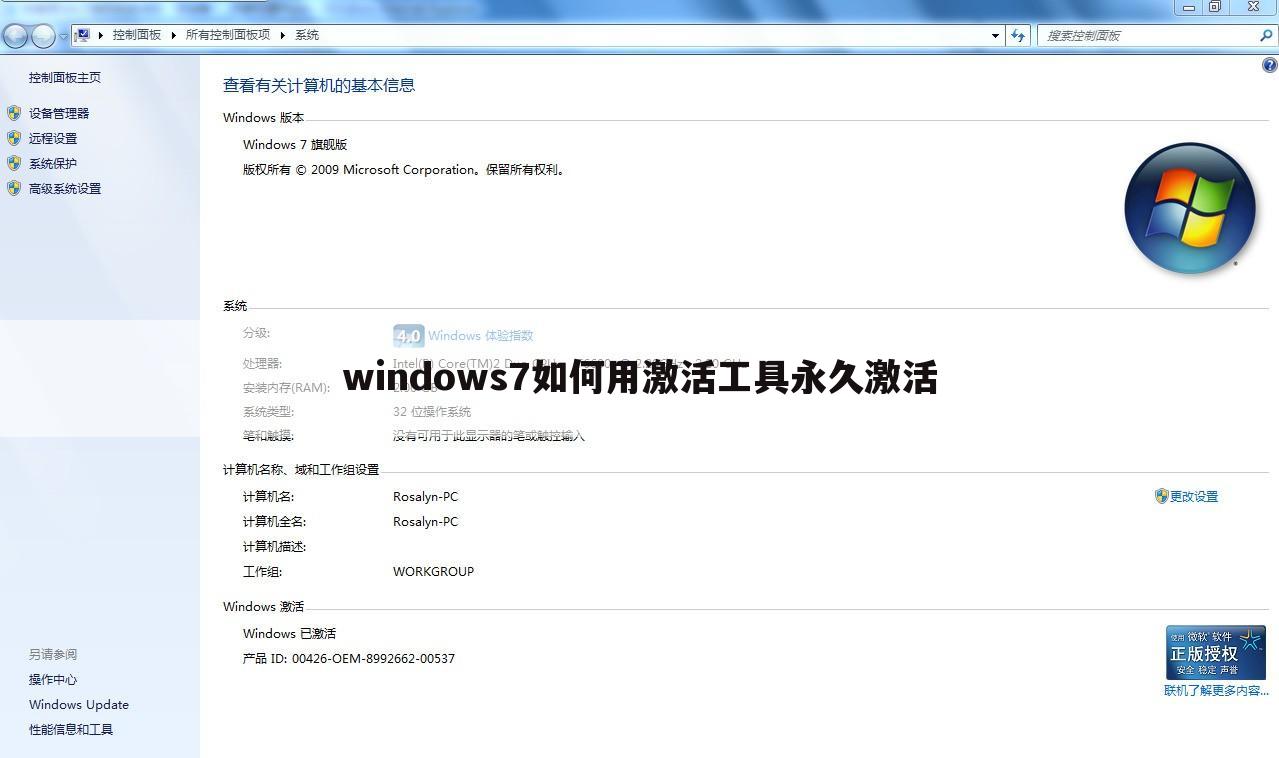Image resolution: width=1279 pixels, height=758 pixels.
Task: Click the 正版授权 genuine Microsoft badge
Action: click(1216, 653)
